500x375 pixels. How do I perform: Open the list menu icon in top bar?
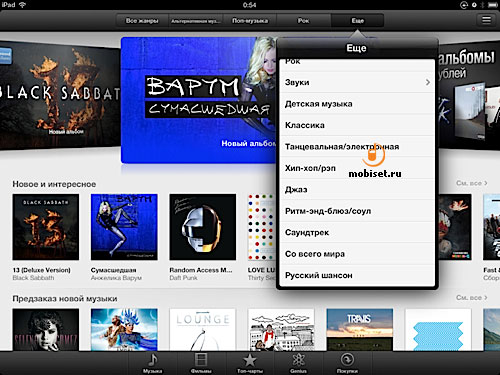(486, 20)
